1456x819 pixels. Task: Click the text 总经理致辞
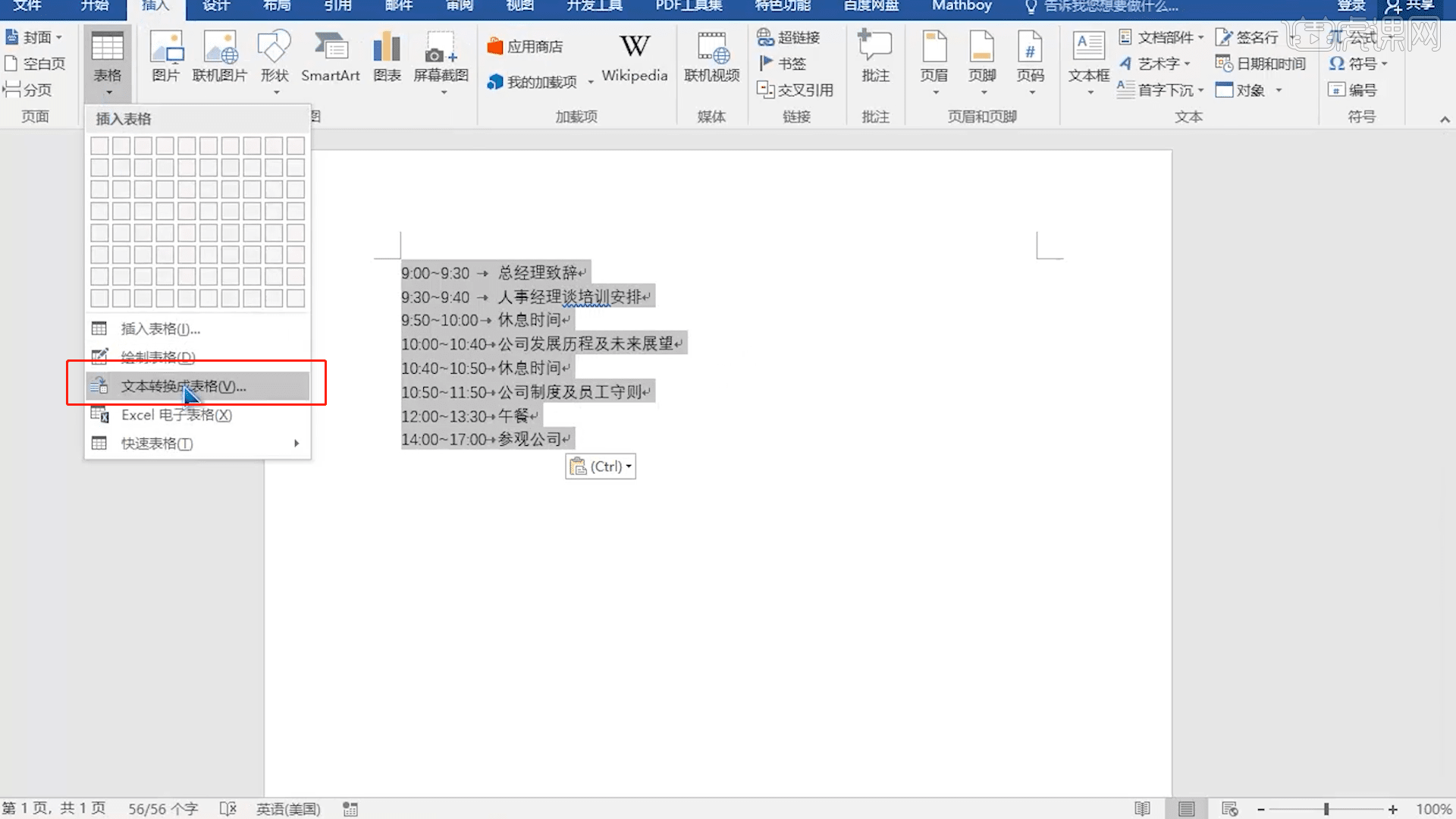tap(538, 273)
